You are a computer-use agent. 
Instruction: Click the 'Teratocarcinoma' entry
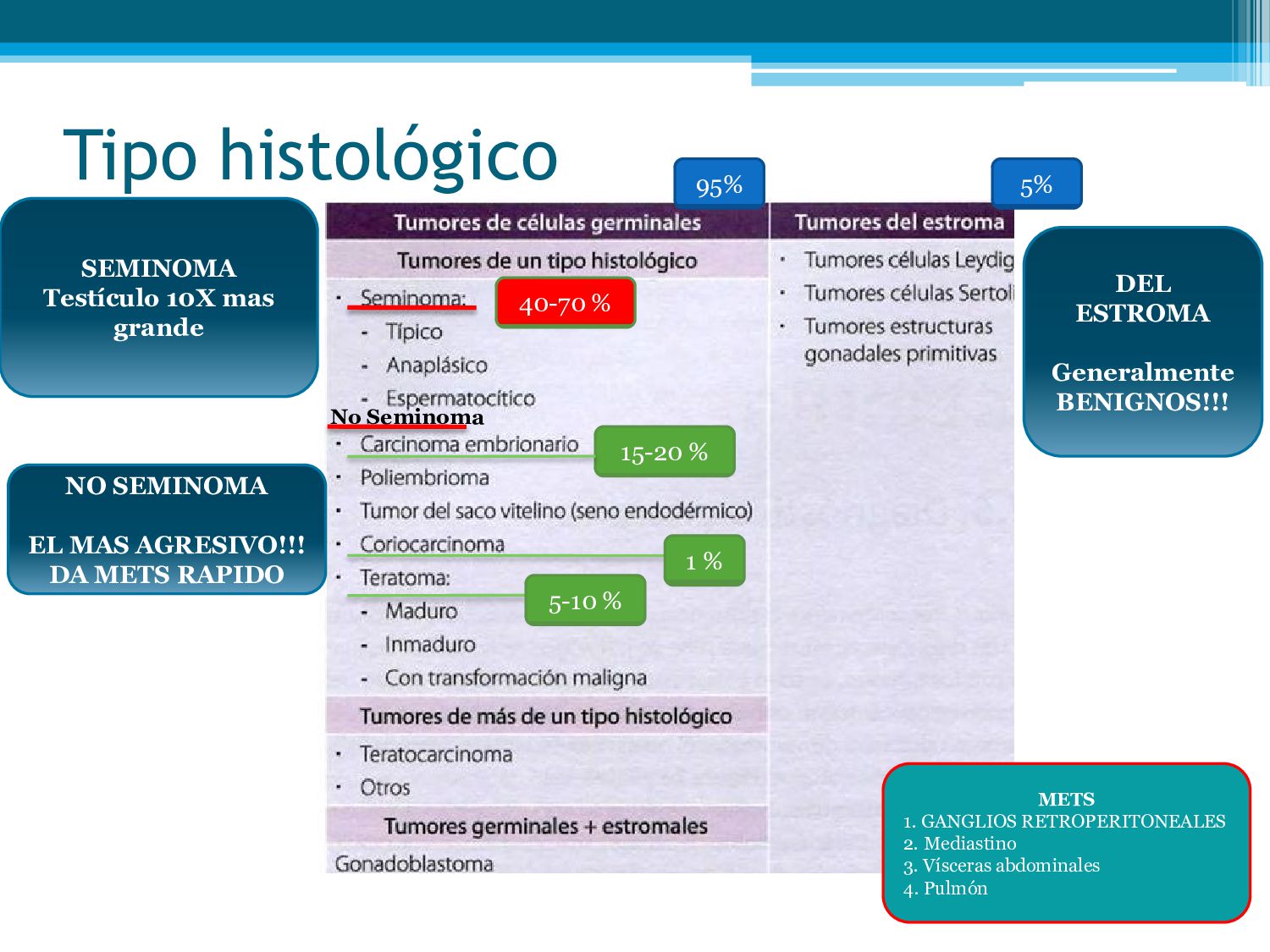(436, 754)
